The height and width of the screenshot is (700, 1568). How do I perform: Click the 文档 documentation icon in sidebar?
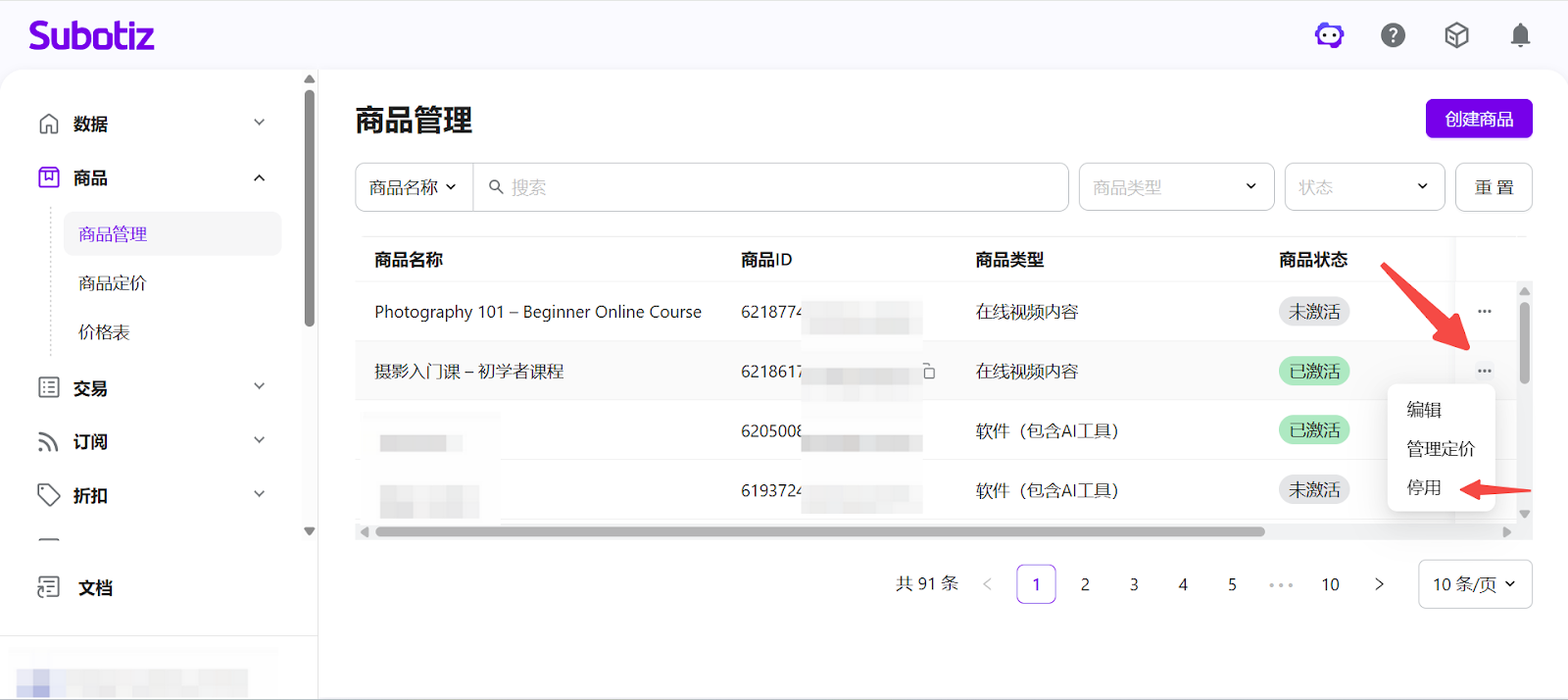(48, 587)
